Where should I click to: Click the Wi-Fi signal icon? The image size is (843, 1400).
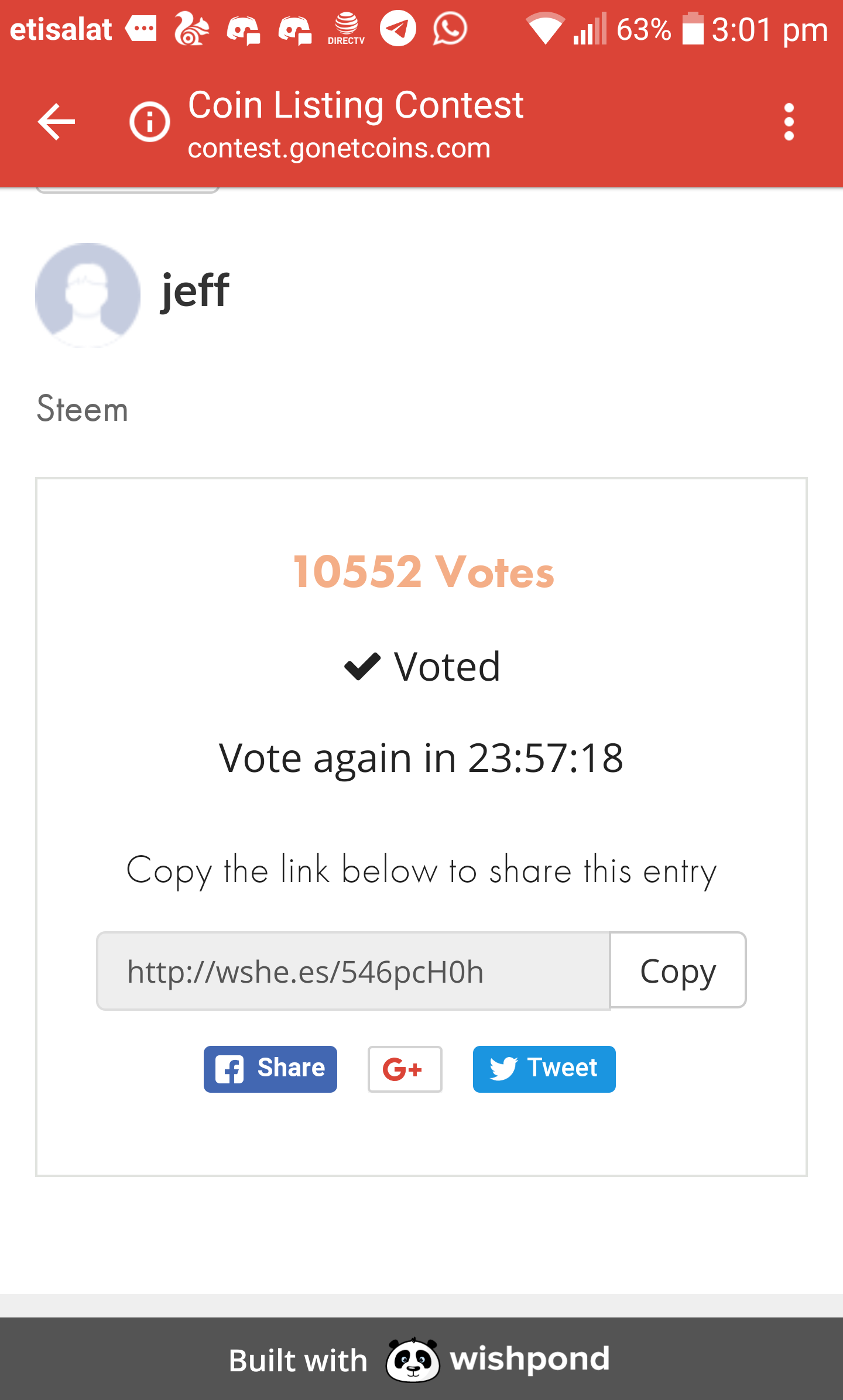(x=545, y=28)
